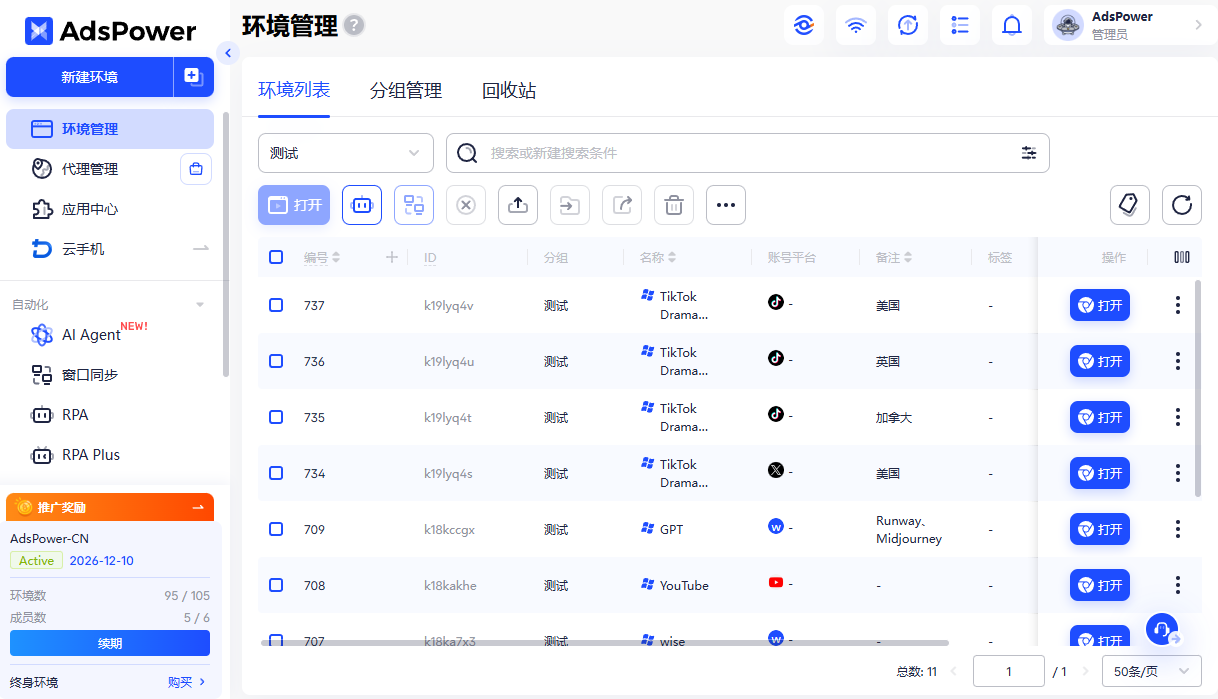The image size is (1218, 699).
Task: Check the box for row 734
Action: [x=276, y=473]
